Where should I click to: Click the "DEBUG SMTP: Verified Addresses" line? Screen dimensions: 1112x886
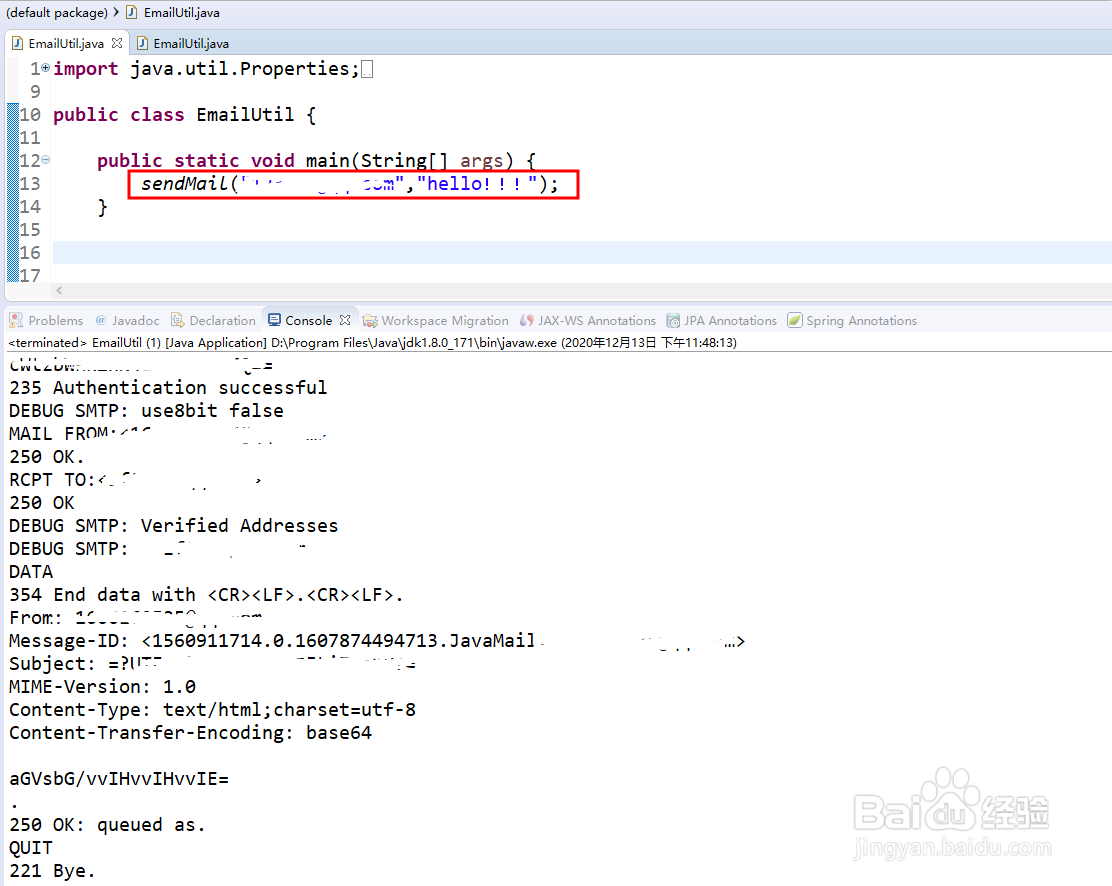click(x=174, y=526)
